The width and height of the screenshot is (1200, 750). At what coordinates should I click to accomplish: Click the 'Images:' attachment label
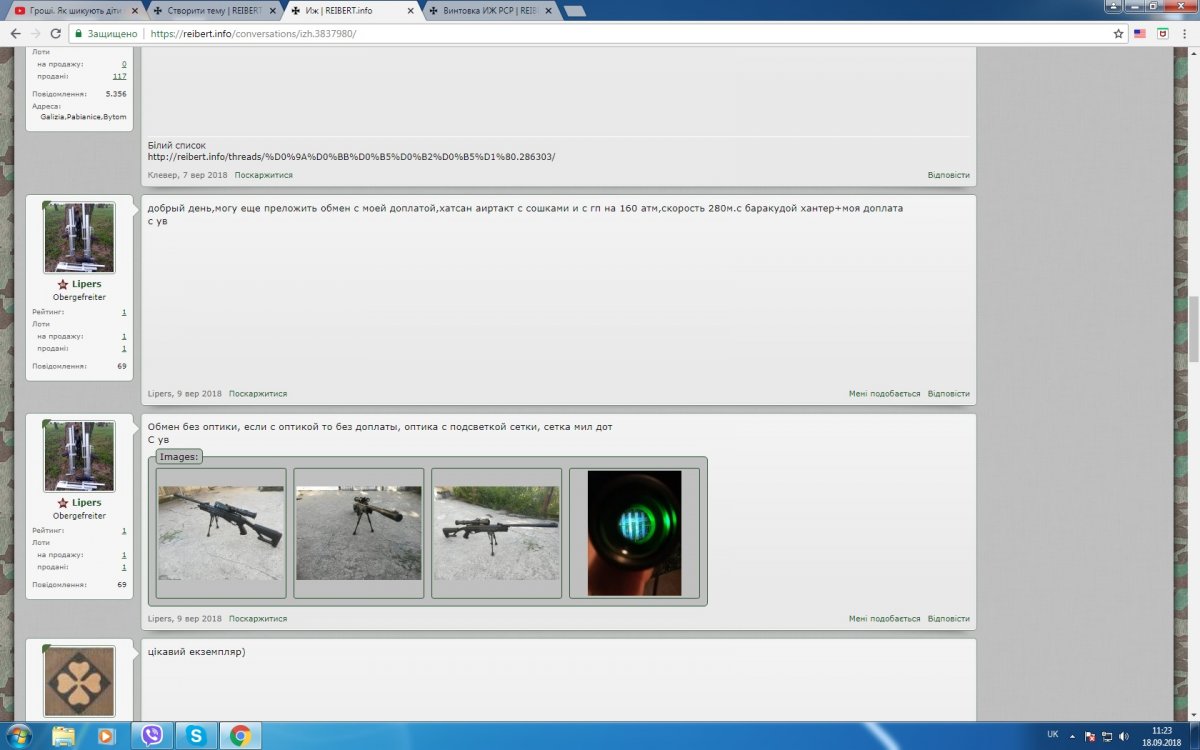[180, 457]
